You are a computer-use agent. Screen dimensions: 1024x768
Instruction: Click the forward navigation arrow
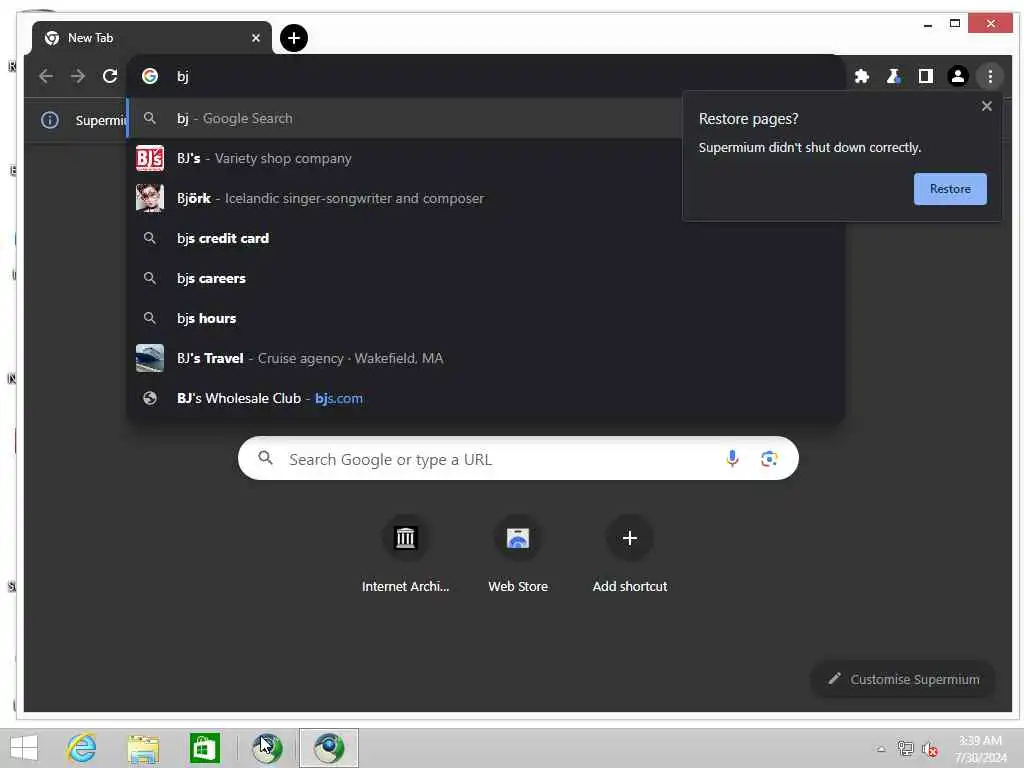click(78, 76)
